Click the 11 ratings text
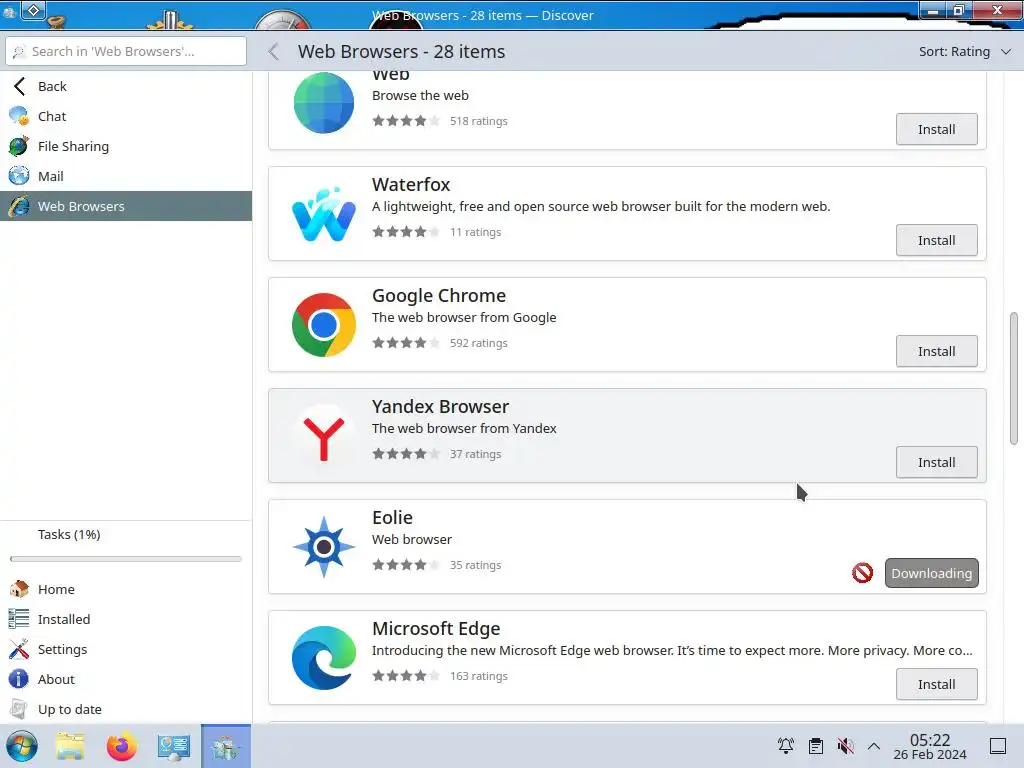This screenshot has height=768, width=1024. pyautogui.click(x=475, y=232)
